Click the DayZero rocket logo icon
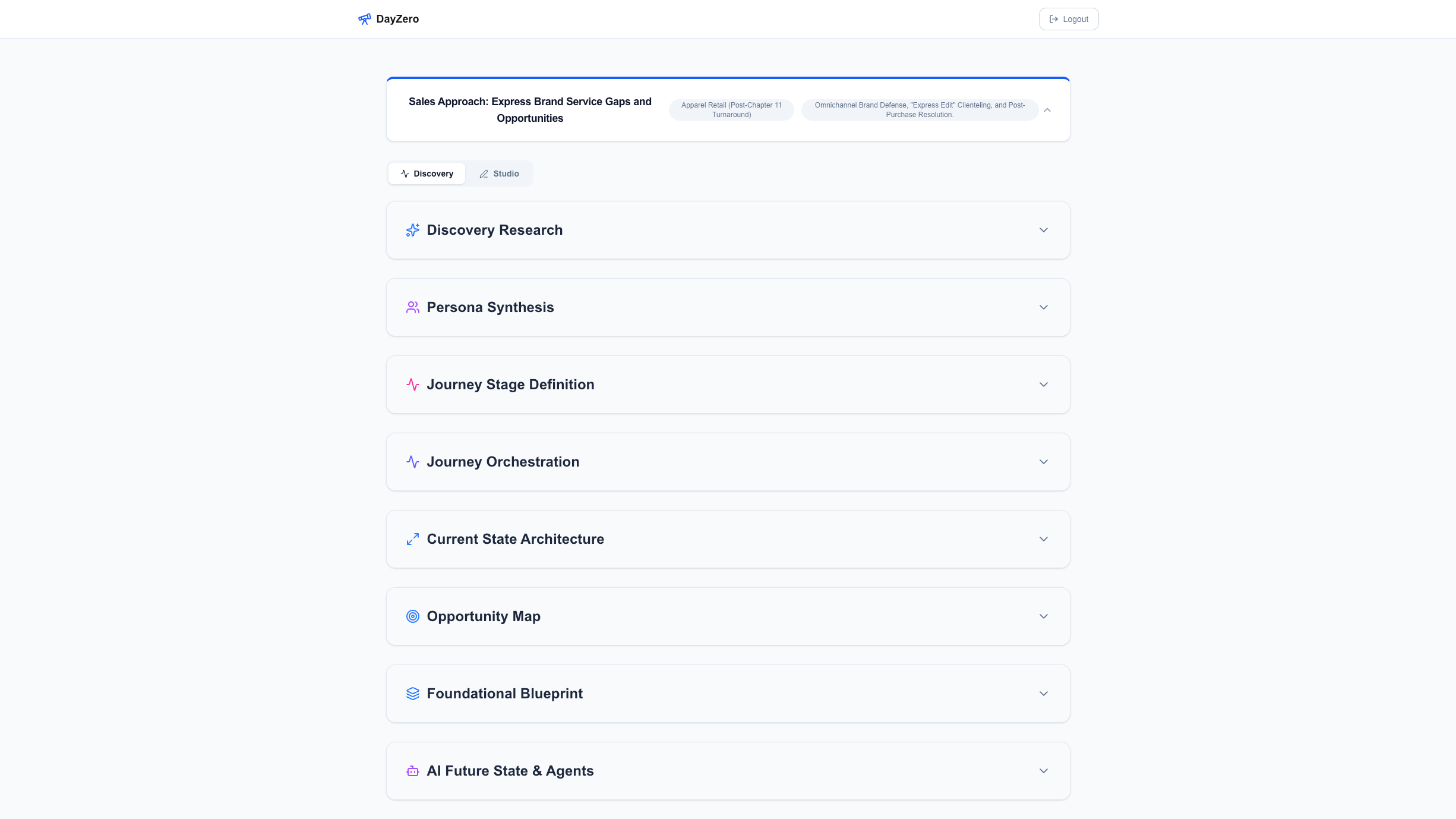 pyautogui.click(x=364, y=18)
